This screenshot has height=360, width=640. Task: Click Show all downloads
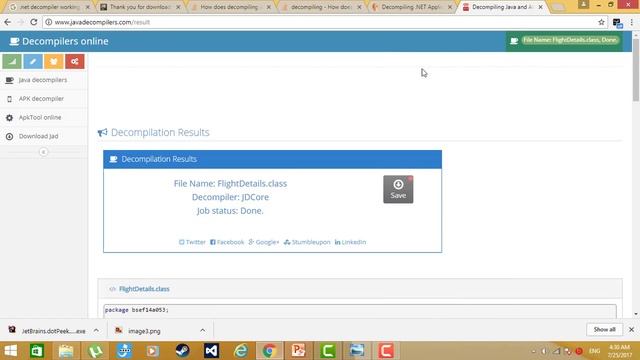coord(604,329)
